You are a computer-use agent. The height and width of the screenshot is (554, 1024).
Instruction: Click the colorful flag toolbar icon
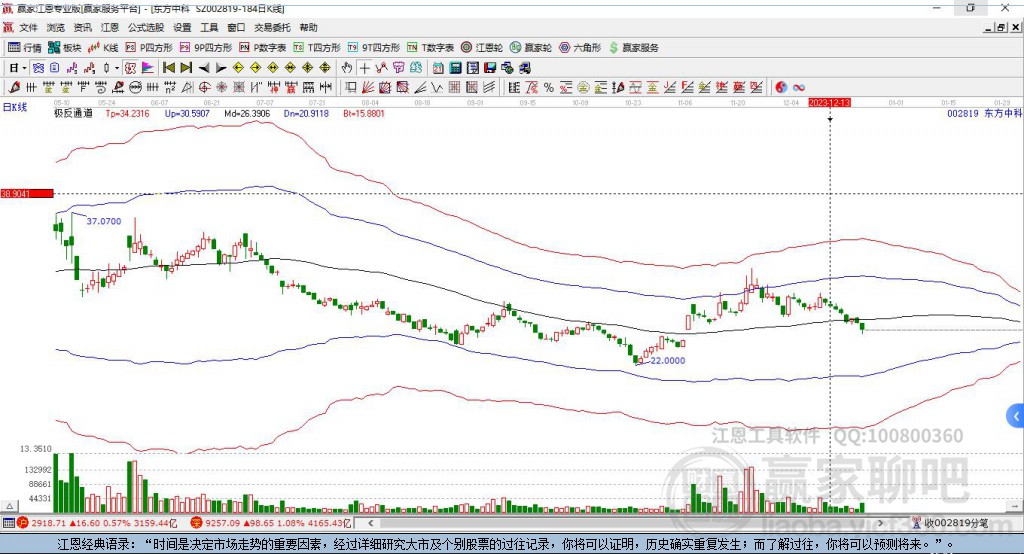coord(148,68)
